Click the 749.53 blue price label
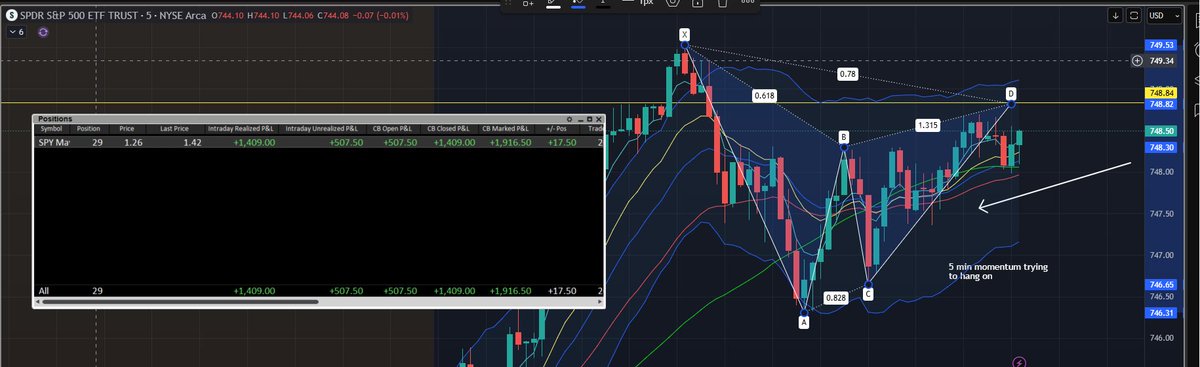This screenshot has height=367, width=1200. click(1162, 45)
